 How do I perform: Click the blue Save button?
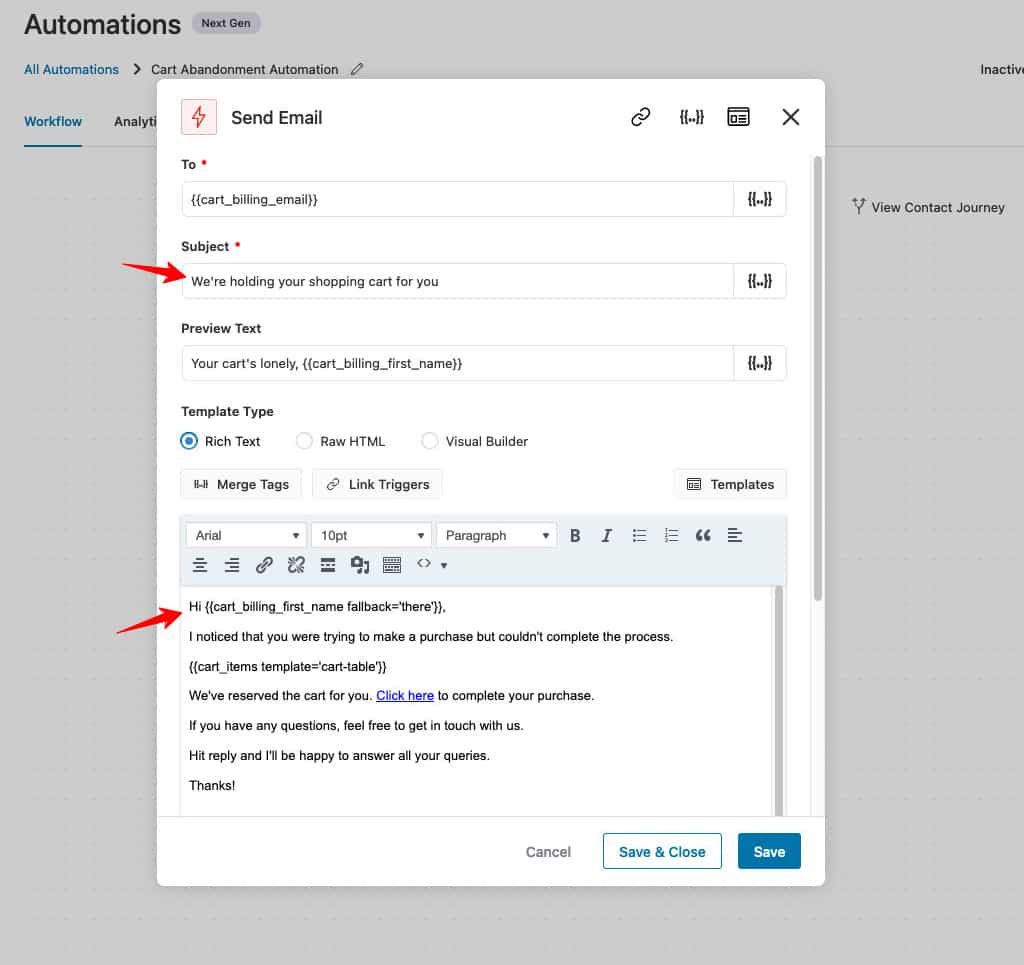pyautogui.click(x=769, y=851)
